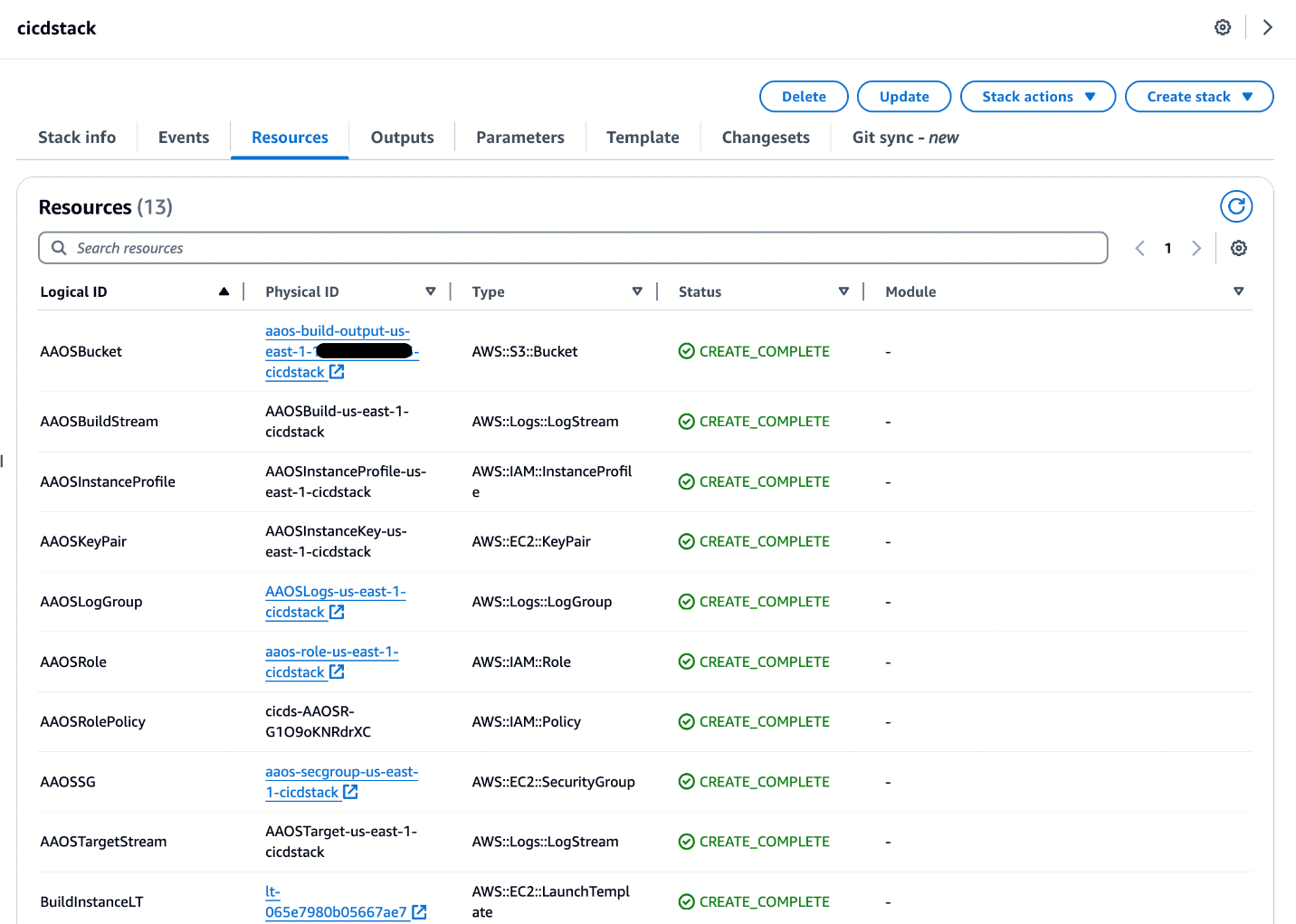This screenshot has width=1296, height=924.
Task: Switch to the Template tab
Action: coord(643,137)
